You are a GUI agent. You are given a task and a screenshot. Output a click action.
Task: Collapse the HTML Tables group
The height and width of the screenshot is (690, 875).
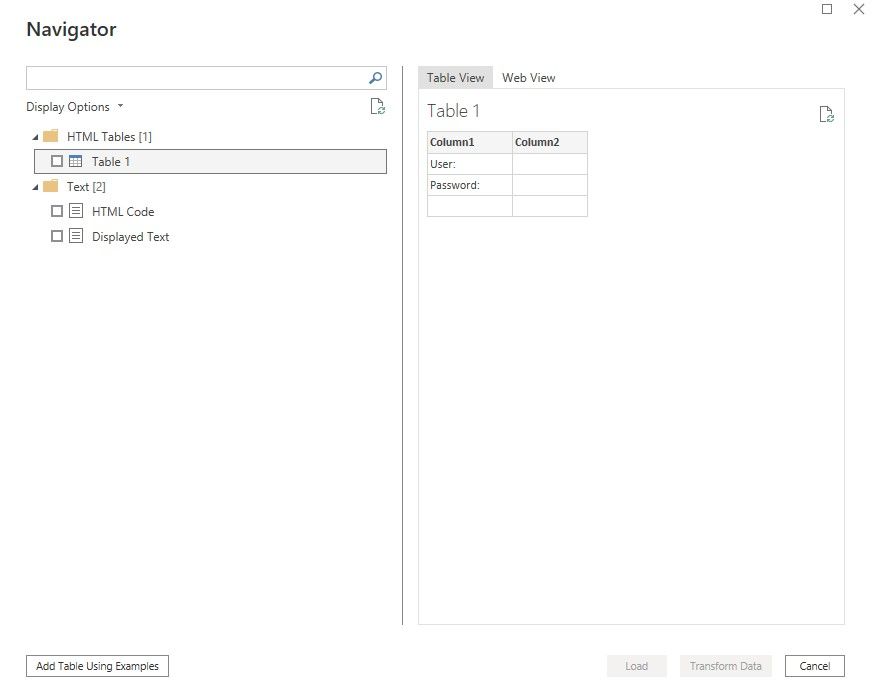pos(35,137)
